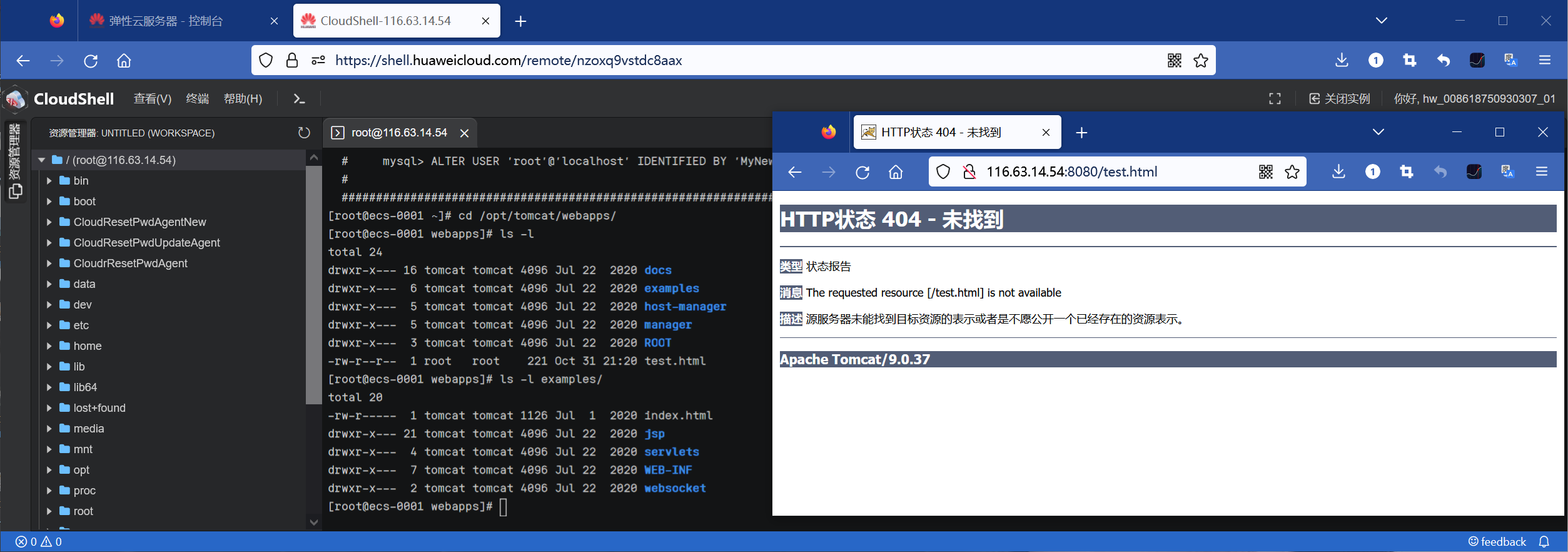Show QR code for the test.html page
Viewport: 1568px width, 552px height.
coord(1266,171)
